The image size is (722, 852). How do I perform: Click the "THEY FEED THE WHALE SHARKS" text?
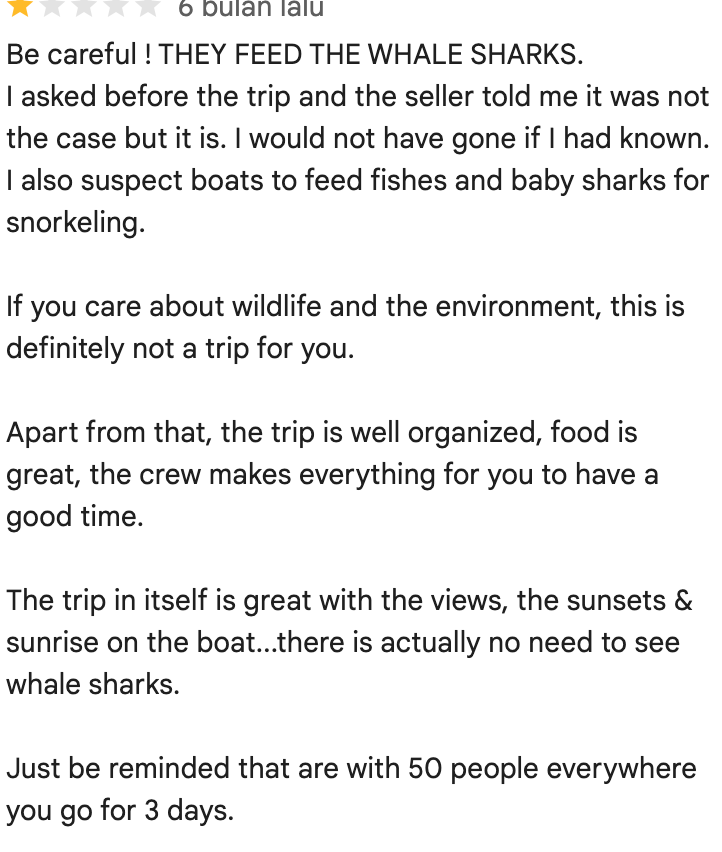click(370, 55)
